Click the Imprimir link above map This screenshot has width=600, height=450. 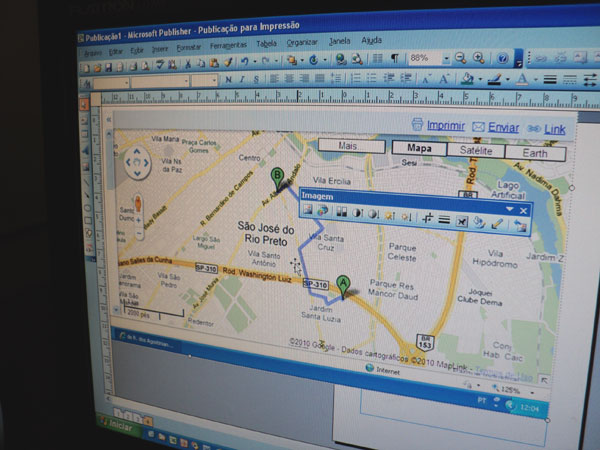coord(446,125)
